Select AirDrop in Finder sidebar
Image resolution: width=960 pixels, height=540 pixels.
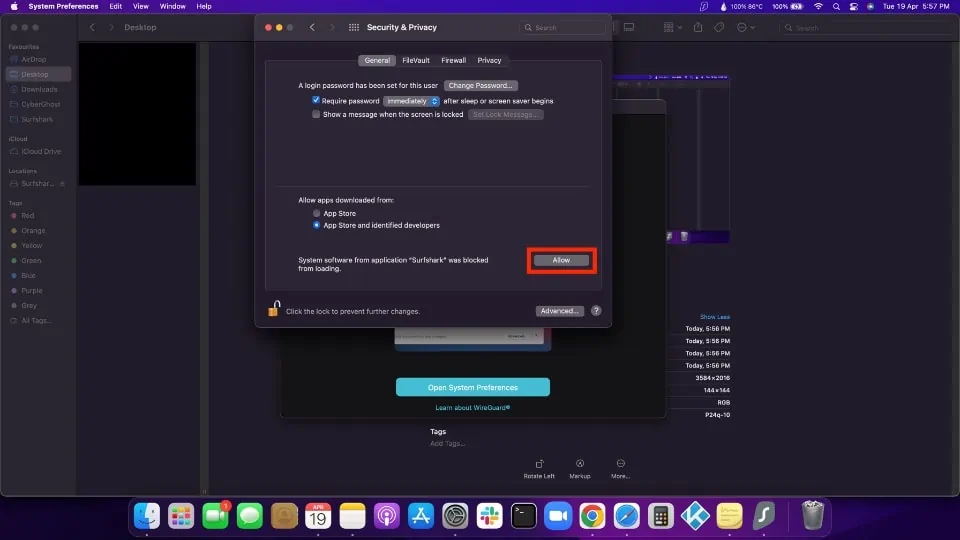tap(38, 59)
